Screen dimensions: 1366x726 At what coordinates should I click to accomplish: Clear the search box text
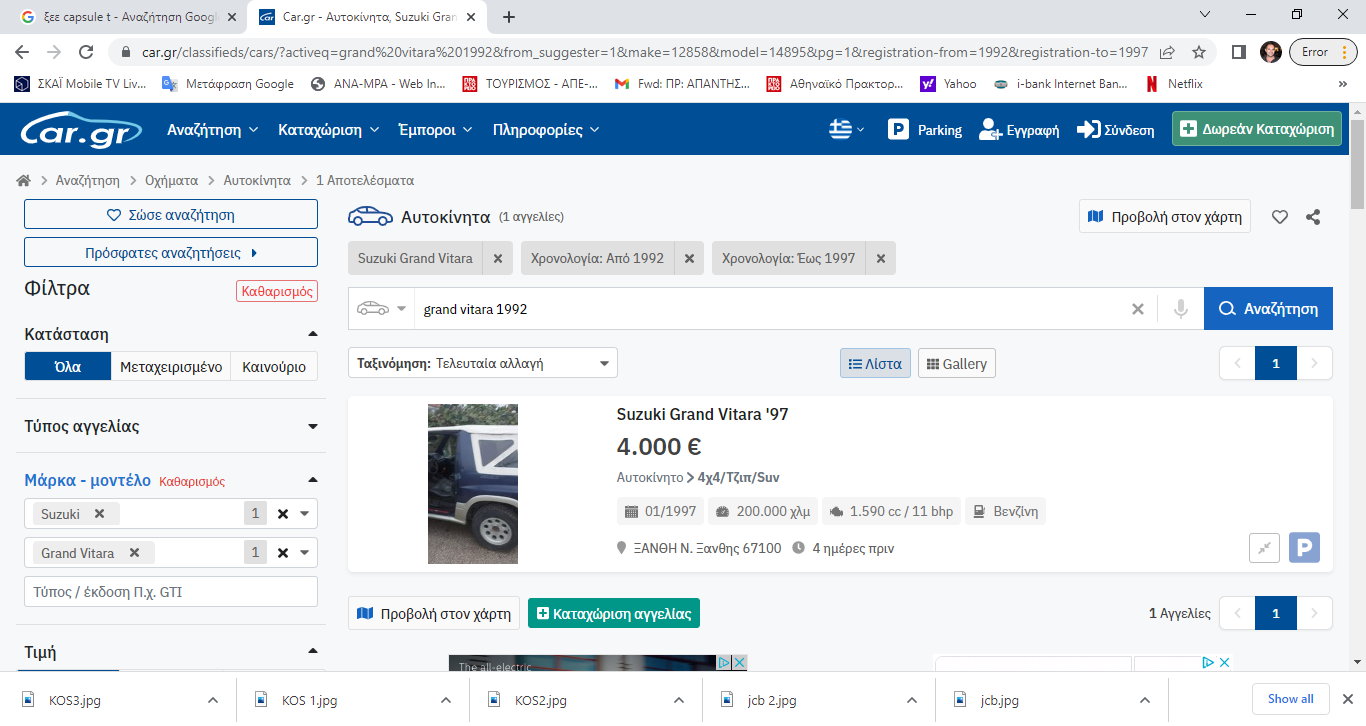(1137, 309)
